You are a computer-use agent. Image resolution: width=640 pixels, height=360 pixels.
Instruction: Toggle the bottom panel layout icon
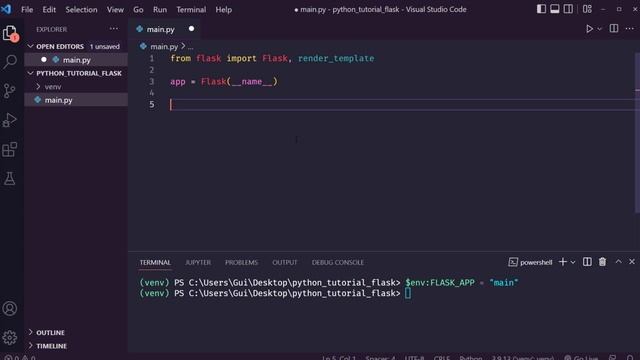pyautogui.click(x=555, y=9)
